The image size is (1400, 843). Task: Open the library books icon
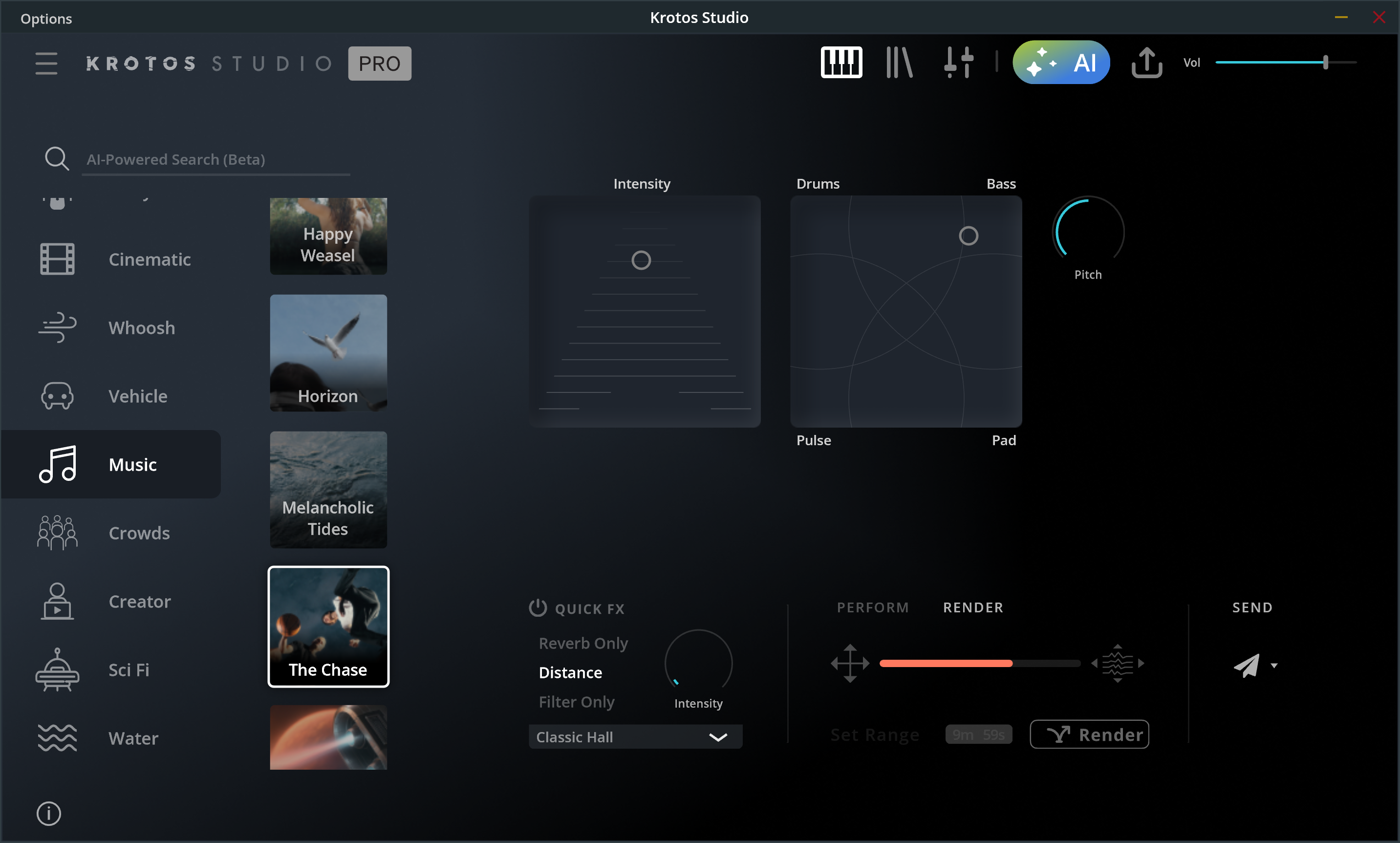click(900, 63)
